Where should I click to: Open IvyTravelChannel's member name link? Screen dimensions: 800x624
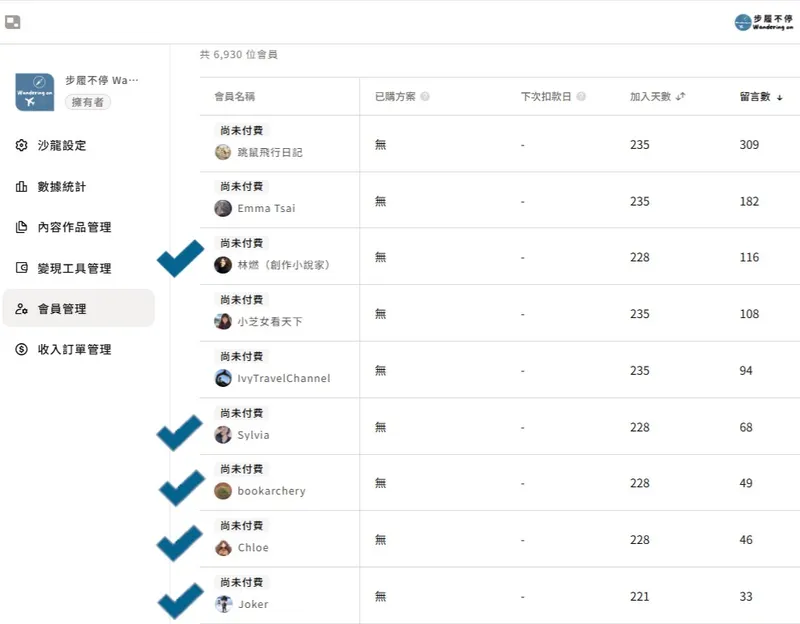(283, 379)
